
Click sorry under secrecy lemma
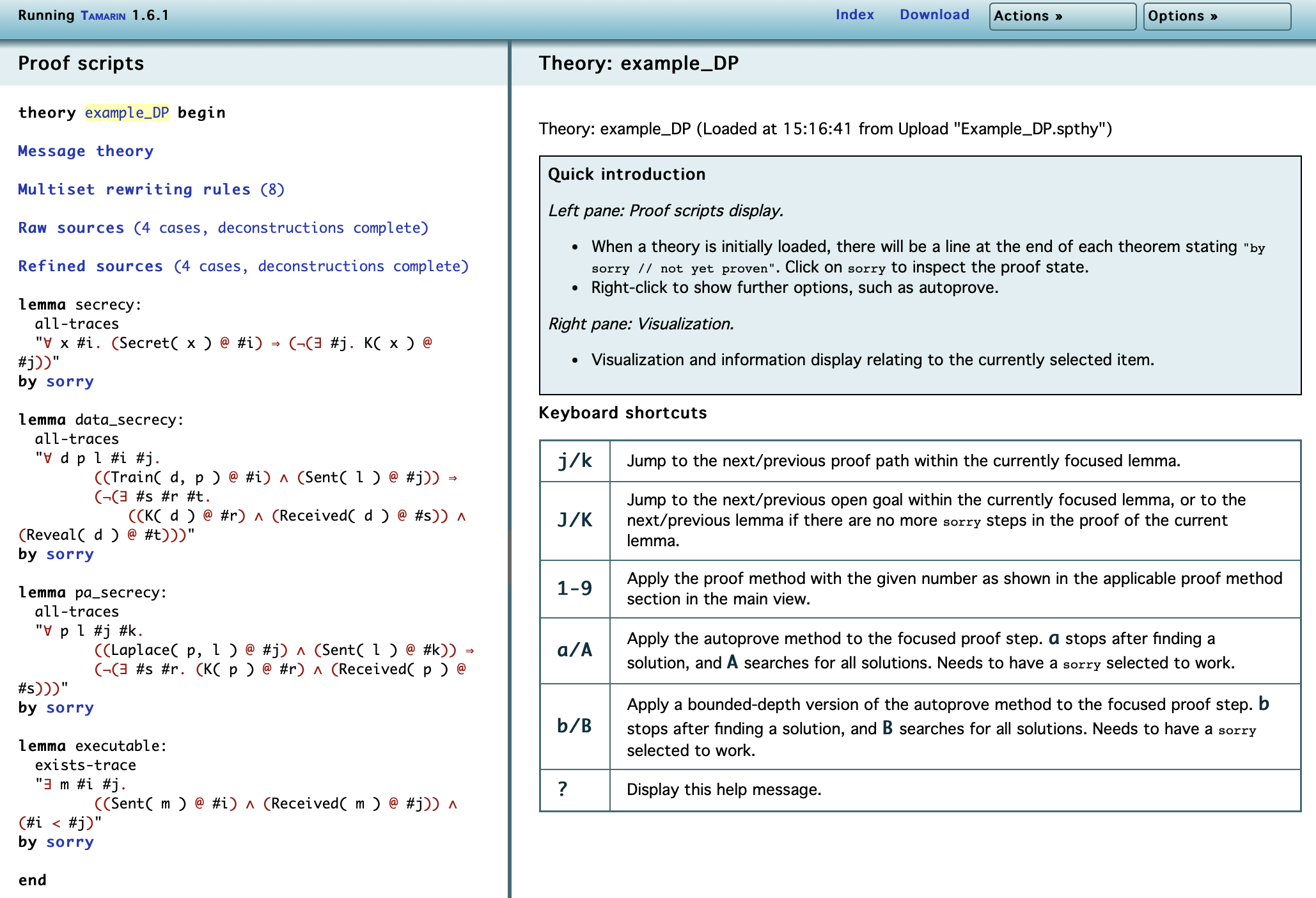70,381
